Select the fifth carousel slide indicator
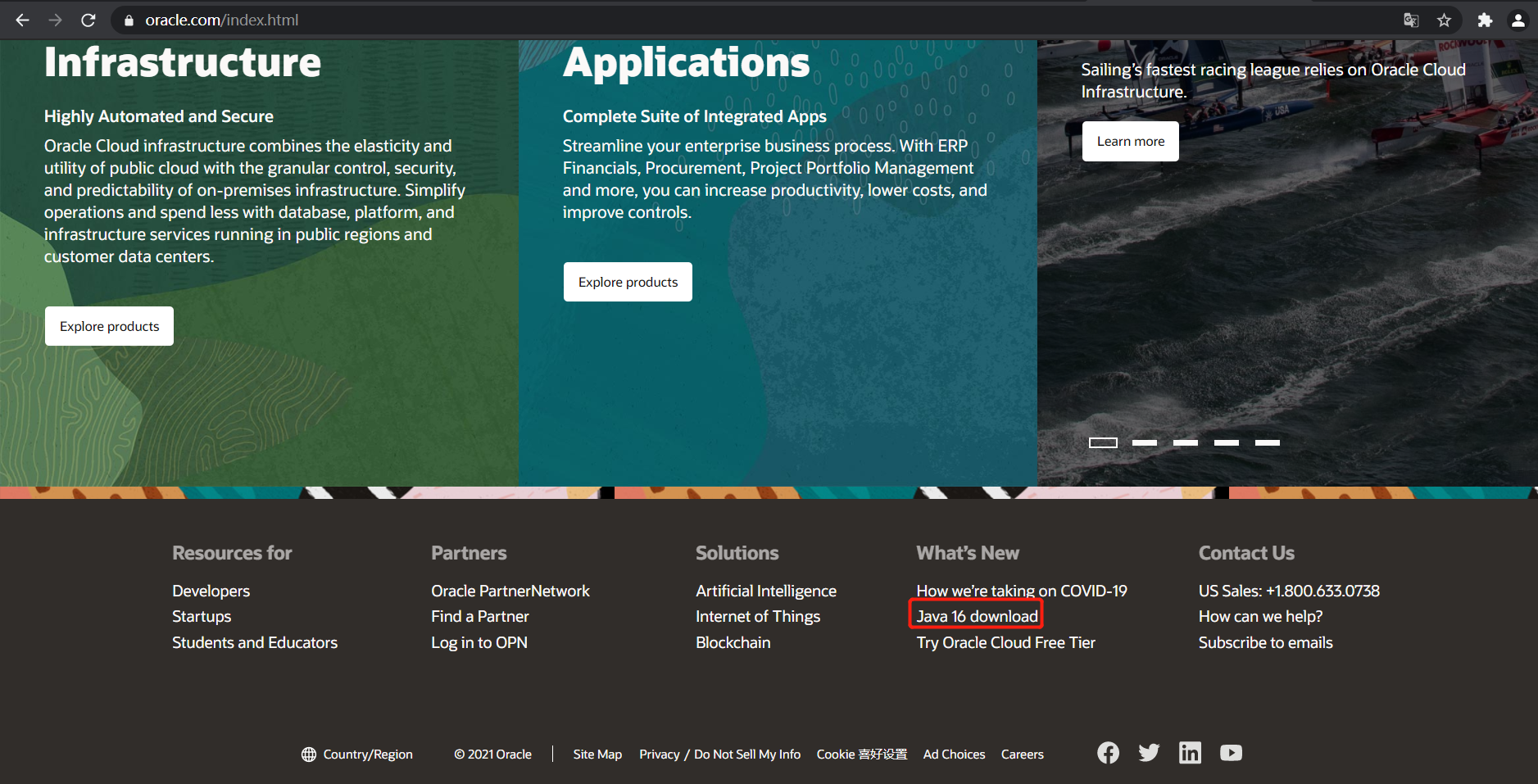Viewport: 1538px width, 784px height. [1268, 442]
